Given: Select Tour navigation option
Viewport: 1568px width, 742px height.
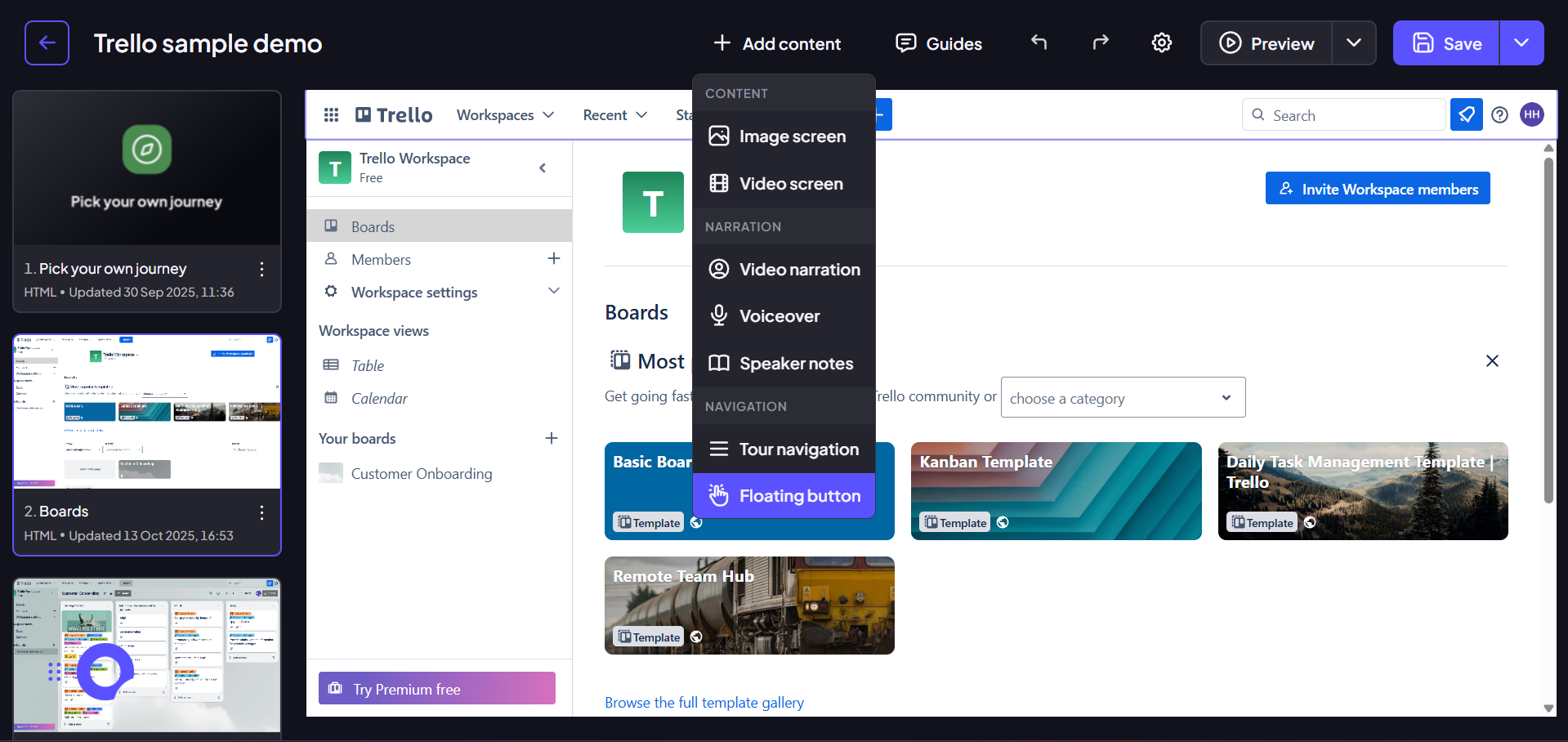Looking at the screenshot, I should coord(784,449).
